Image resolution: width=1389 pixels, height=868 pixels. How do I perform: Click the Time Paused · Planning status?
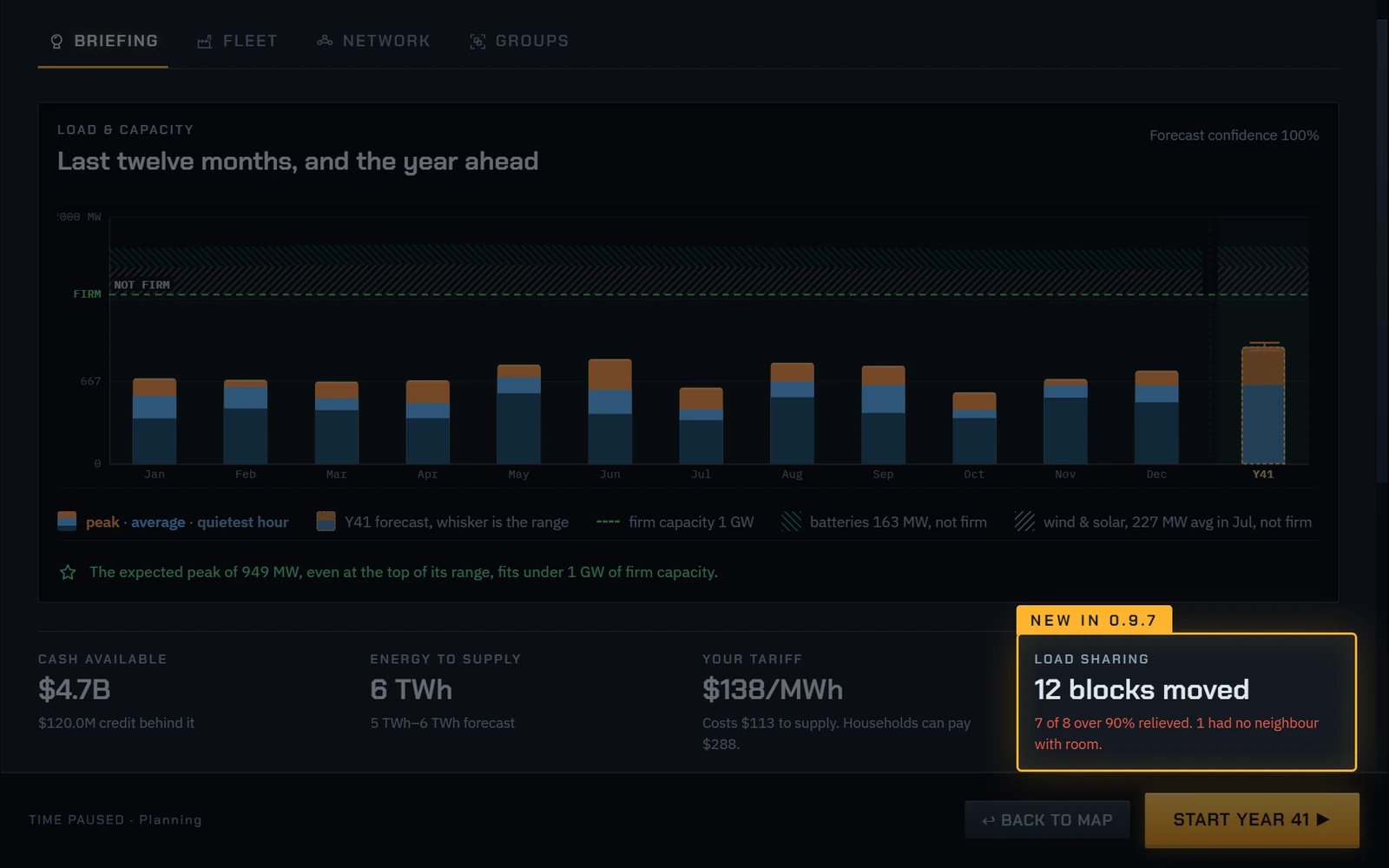[115, 819]
